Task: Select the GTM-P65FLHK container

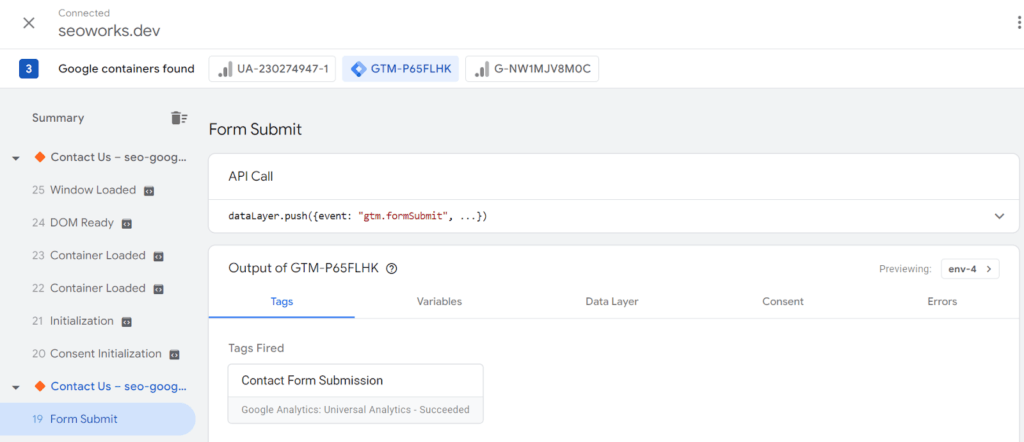Action: coord(400,69)
